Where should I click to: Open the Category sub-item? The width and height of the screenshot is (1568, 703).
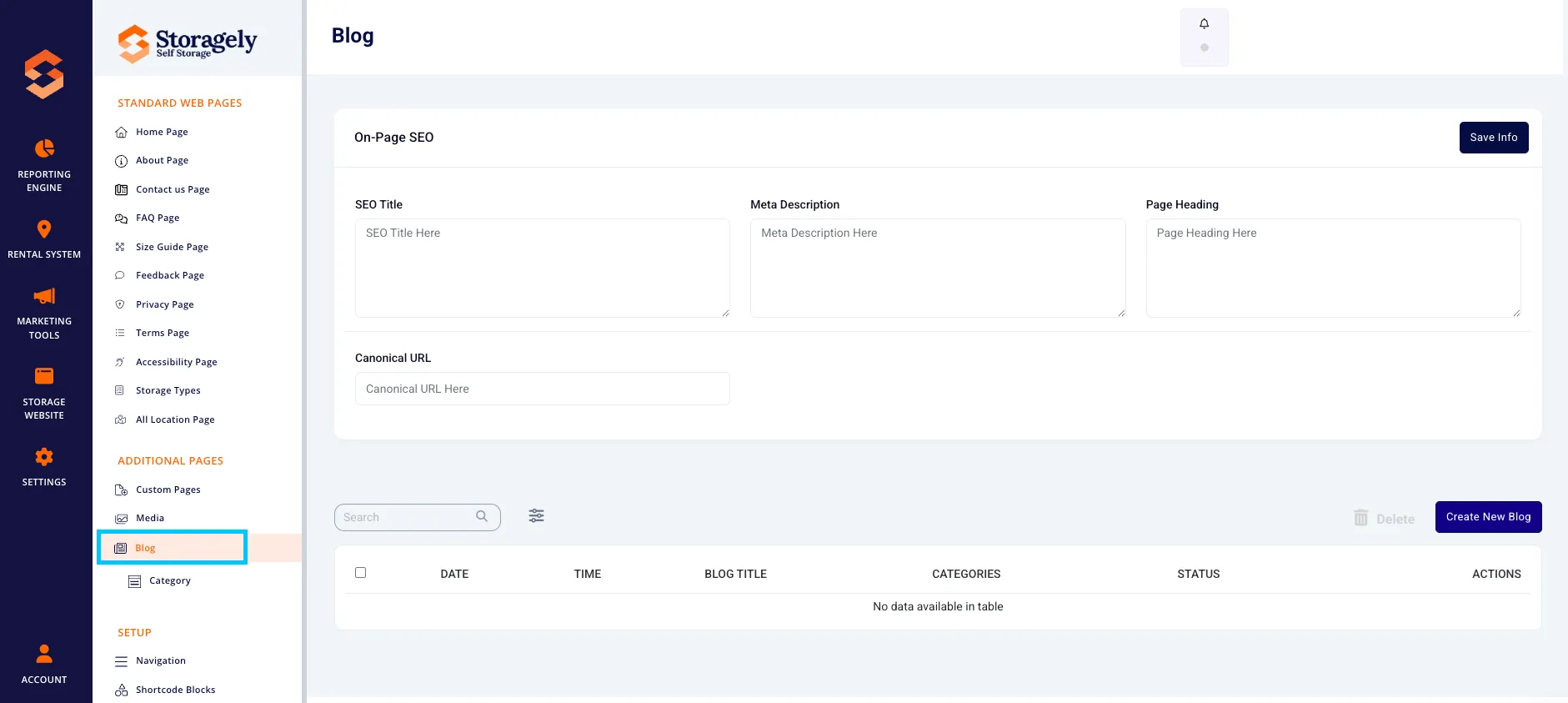click(170, 580)
